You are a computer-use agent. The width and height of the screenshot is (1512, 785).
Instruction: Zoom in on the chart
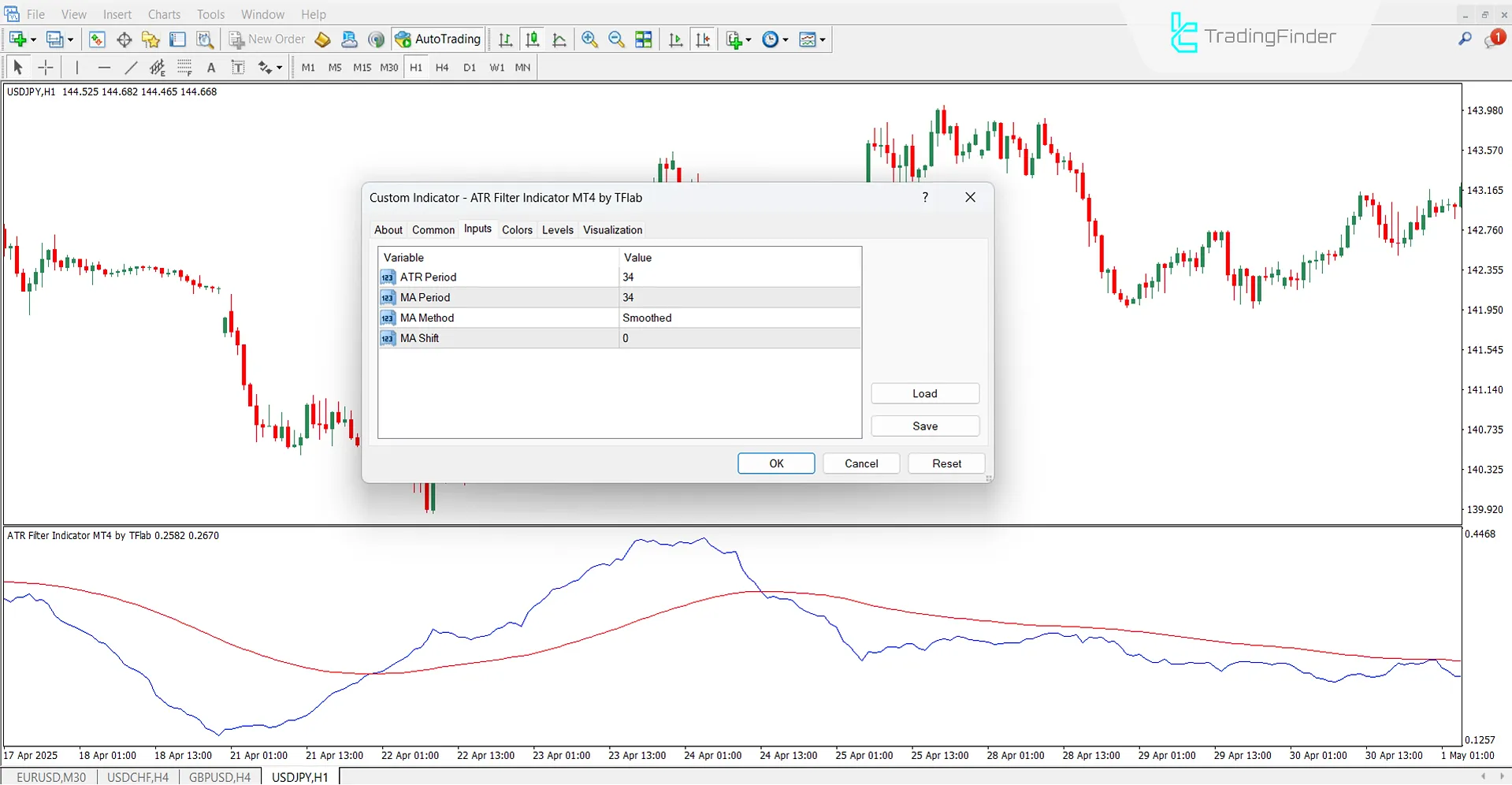(589, 39)
